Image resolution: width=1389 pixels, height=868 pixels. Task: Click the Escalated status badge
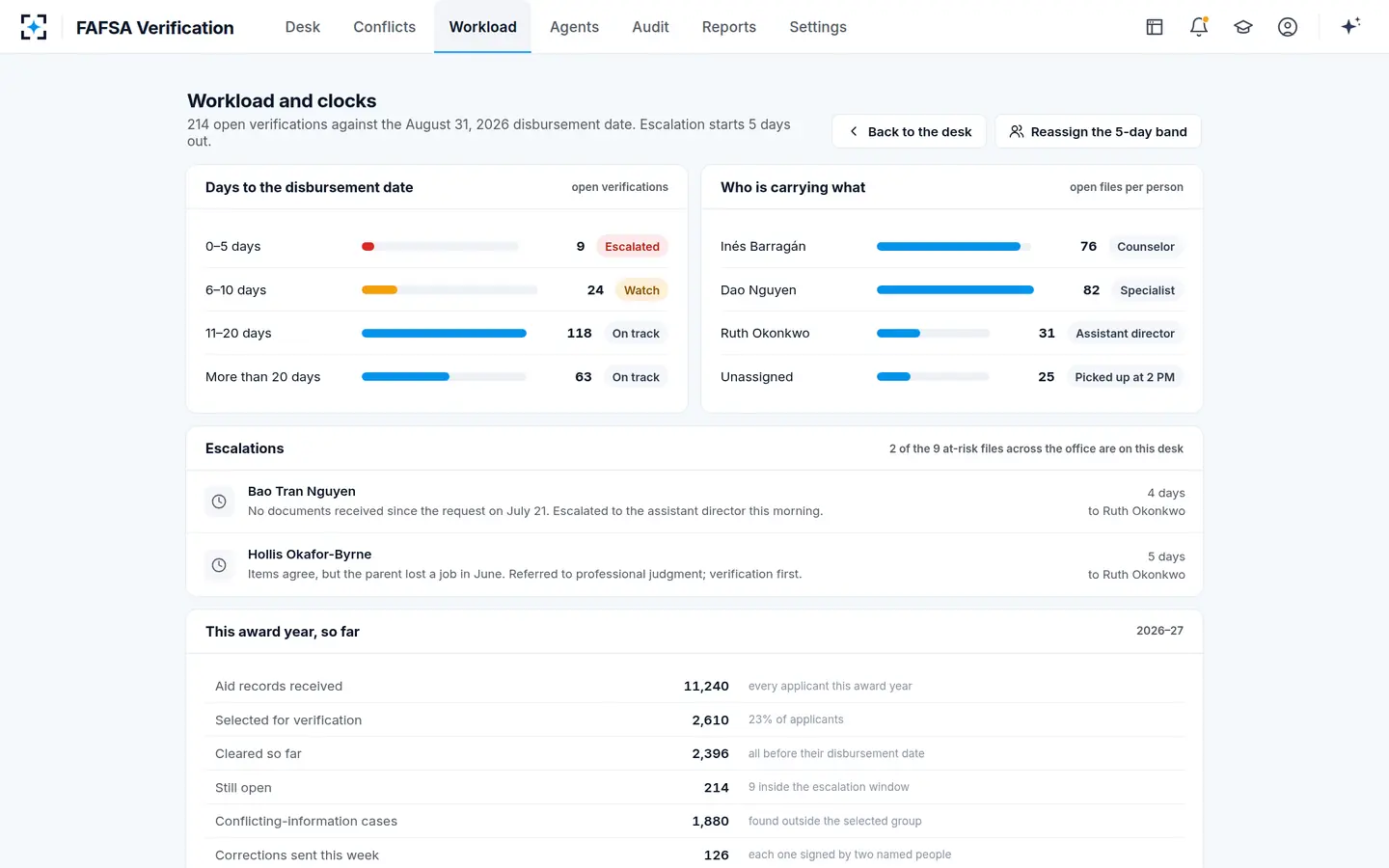[632, 247]
